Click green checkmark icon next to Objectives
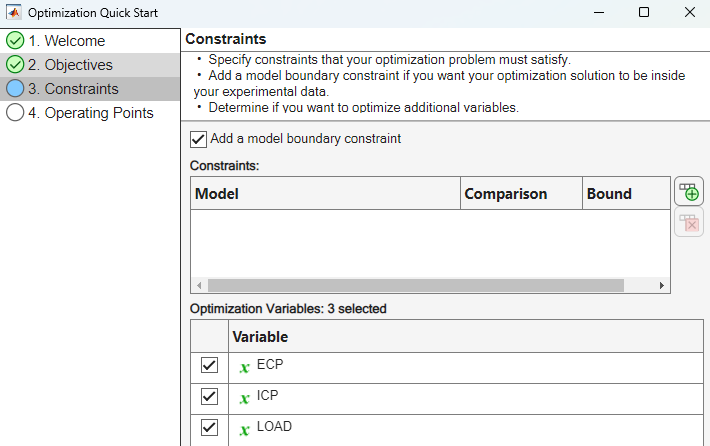Viewport: 710px width, 446px height. pyautogui.click(x=15, y=65)
